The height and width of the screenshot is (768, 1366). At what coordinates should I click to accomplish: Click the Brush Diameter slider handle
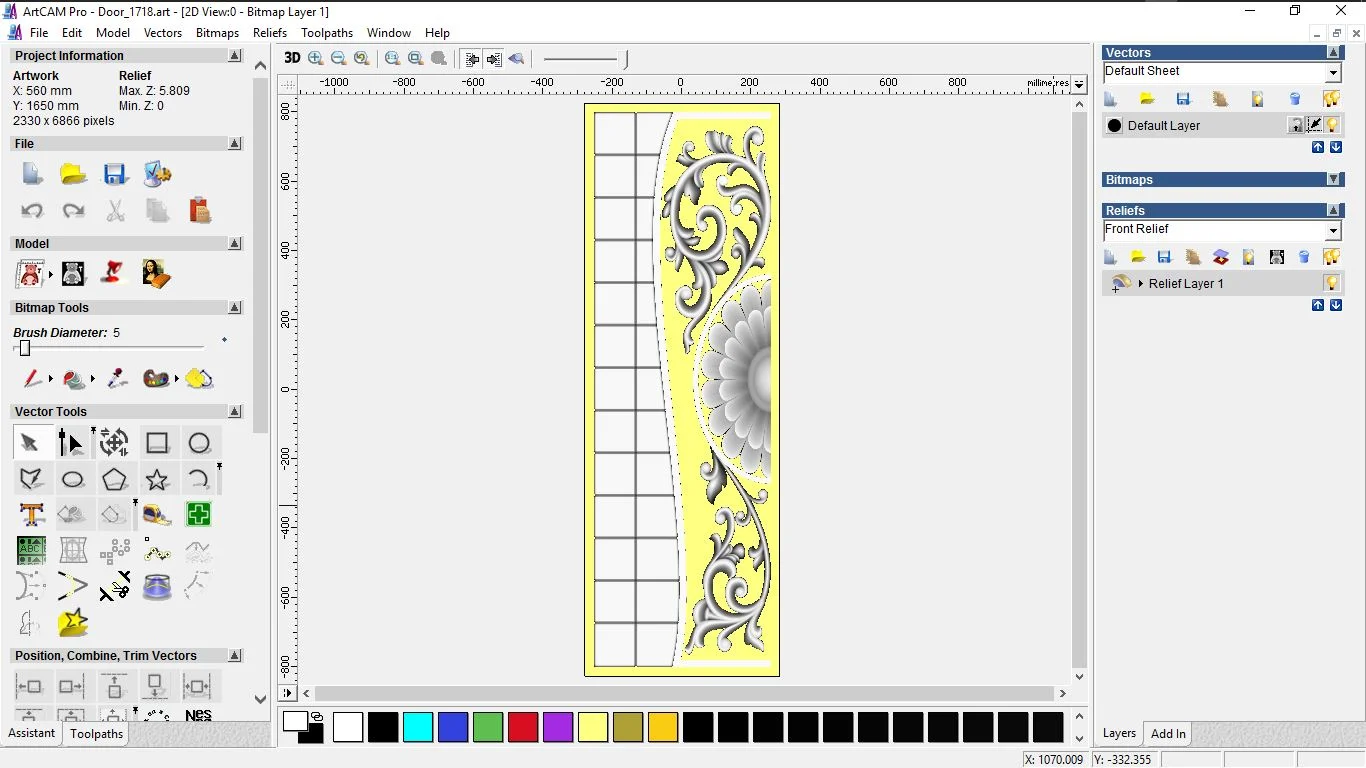pyautogui.click(x=25, y=348)
